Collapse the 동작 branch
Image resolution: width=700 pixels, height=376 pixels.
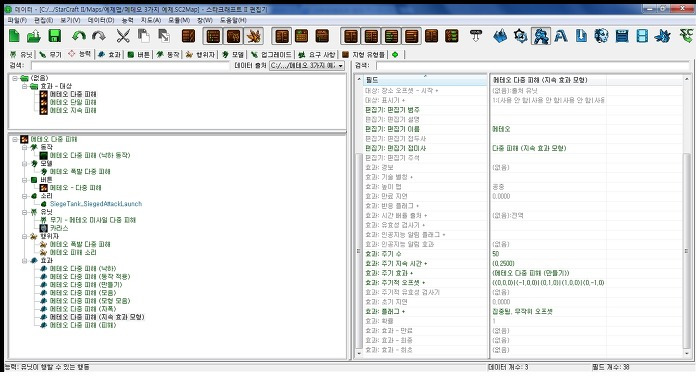coord(25,147)
